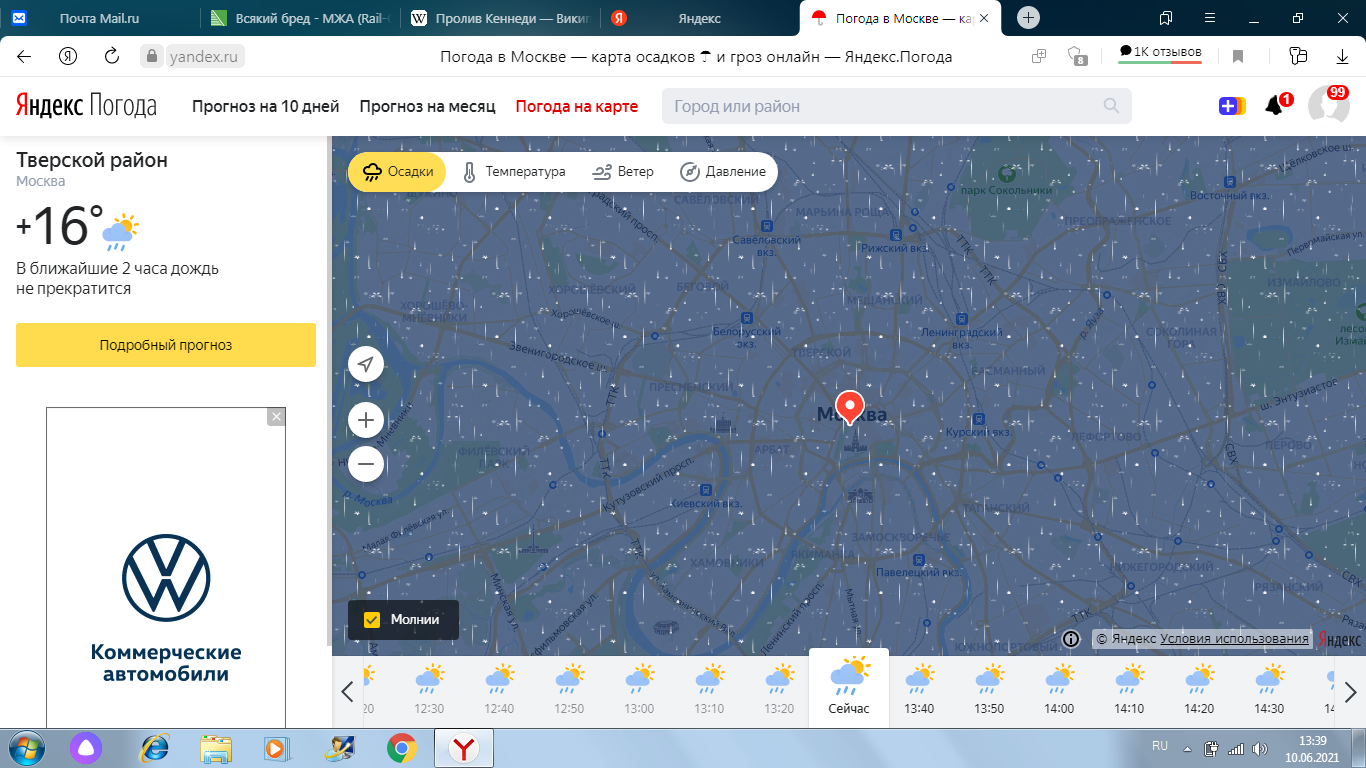The image size is (1366, 768).
Task: Click the Подробный прогноз button
Action: pos(166,345)
